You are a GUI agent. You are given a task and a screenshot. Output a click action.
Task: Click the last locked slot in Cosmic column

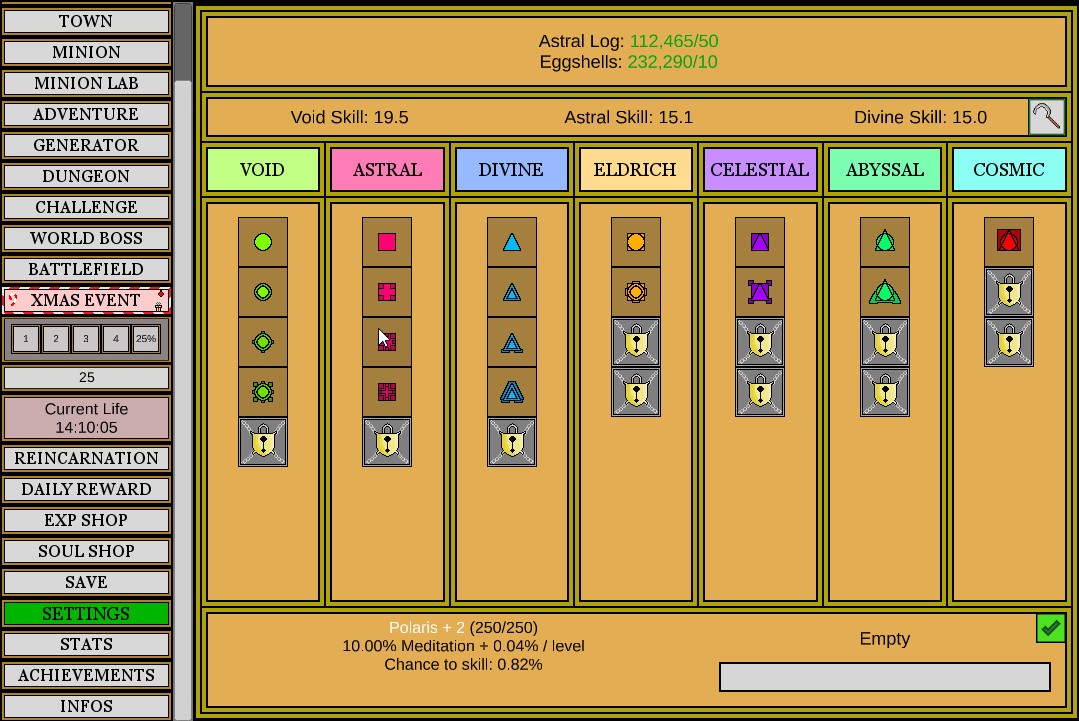pyautogui.click(x=1009, y=341)
